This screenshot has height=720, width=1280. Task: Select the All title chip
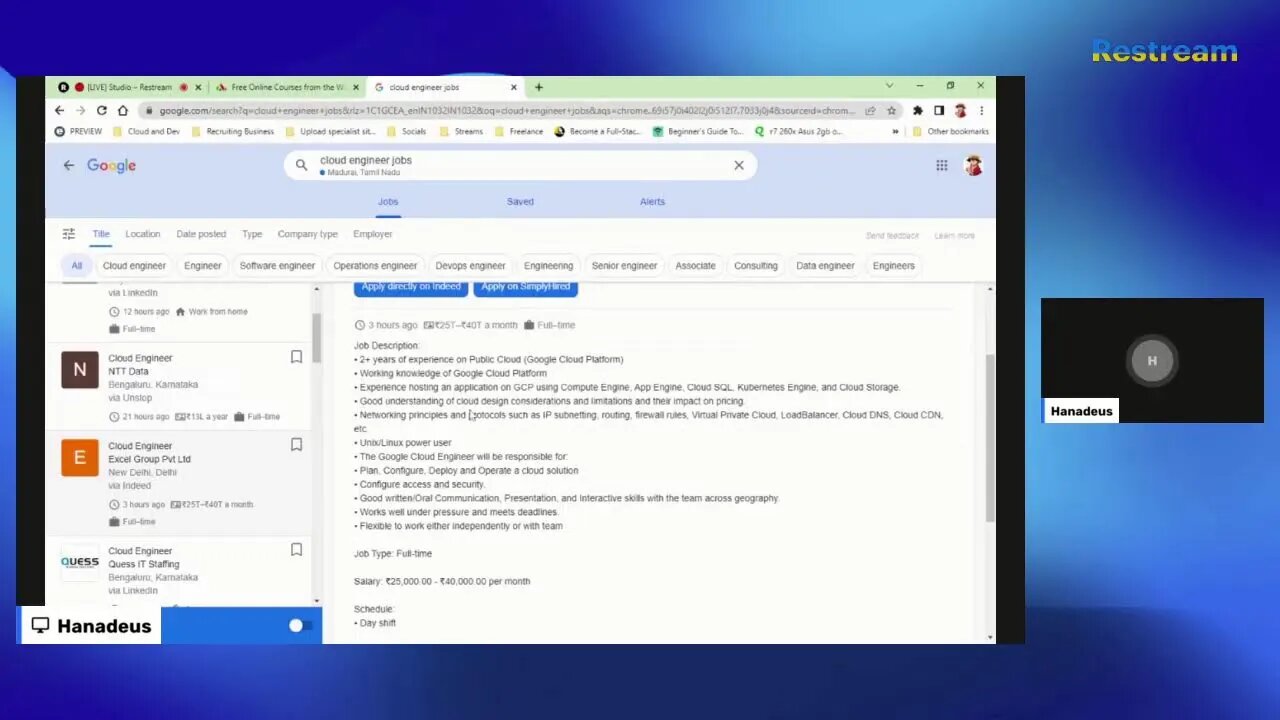pyautogui.click(x=76, y=266)
